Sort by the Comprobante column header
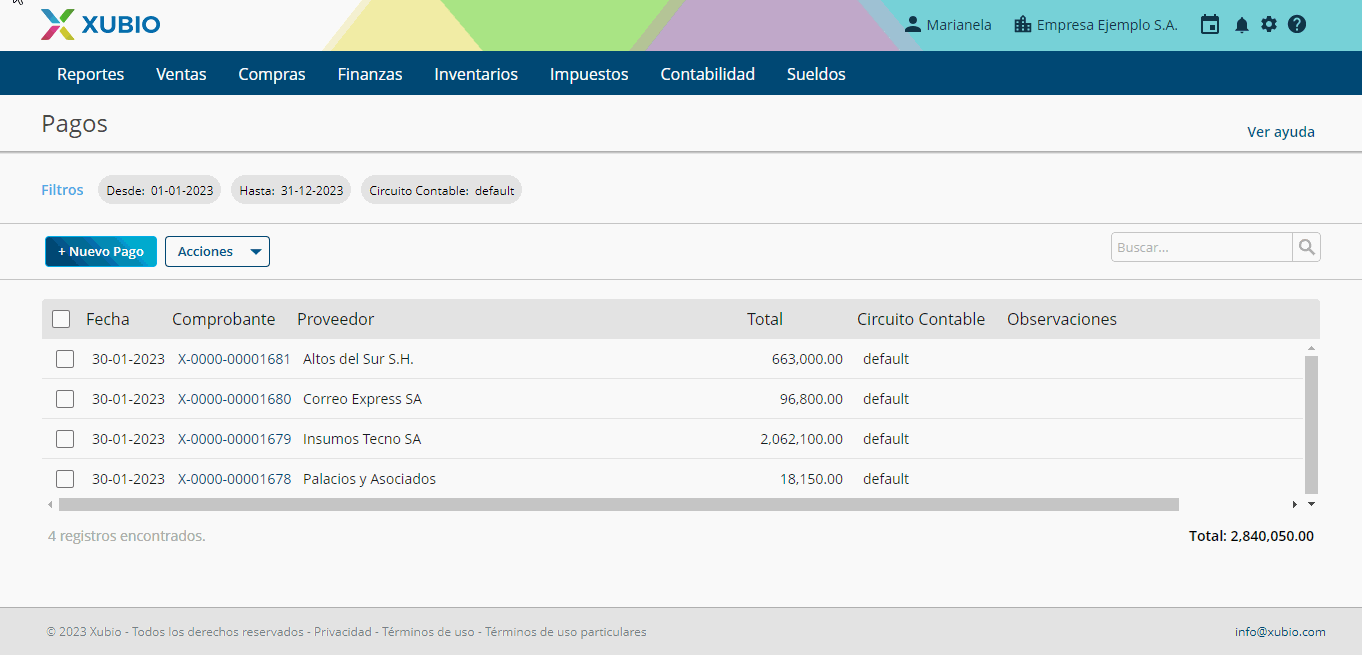 [x=223, y=319]
